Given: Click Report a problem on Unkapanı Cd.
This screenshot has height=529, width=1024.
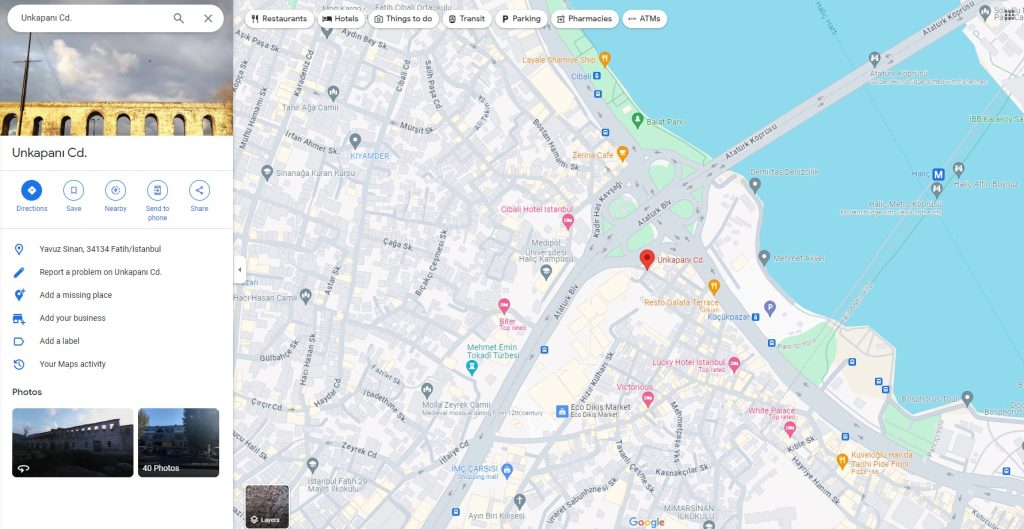Looking at the screenshot, I should (116, 272).
